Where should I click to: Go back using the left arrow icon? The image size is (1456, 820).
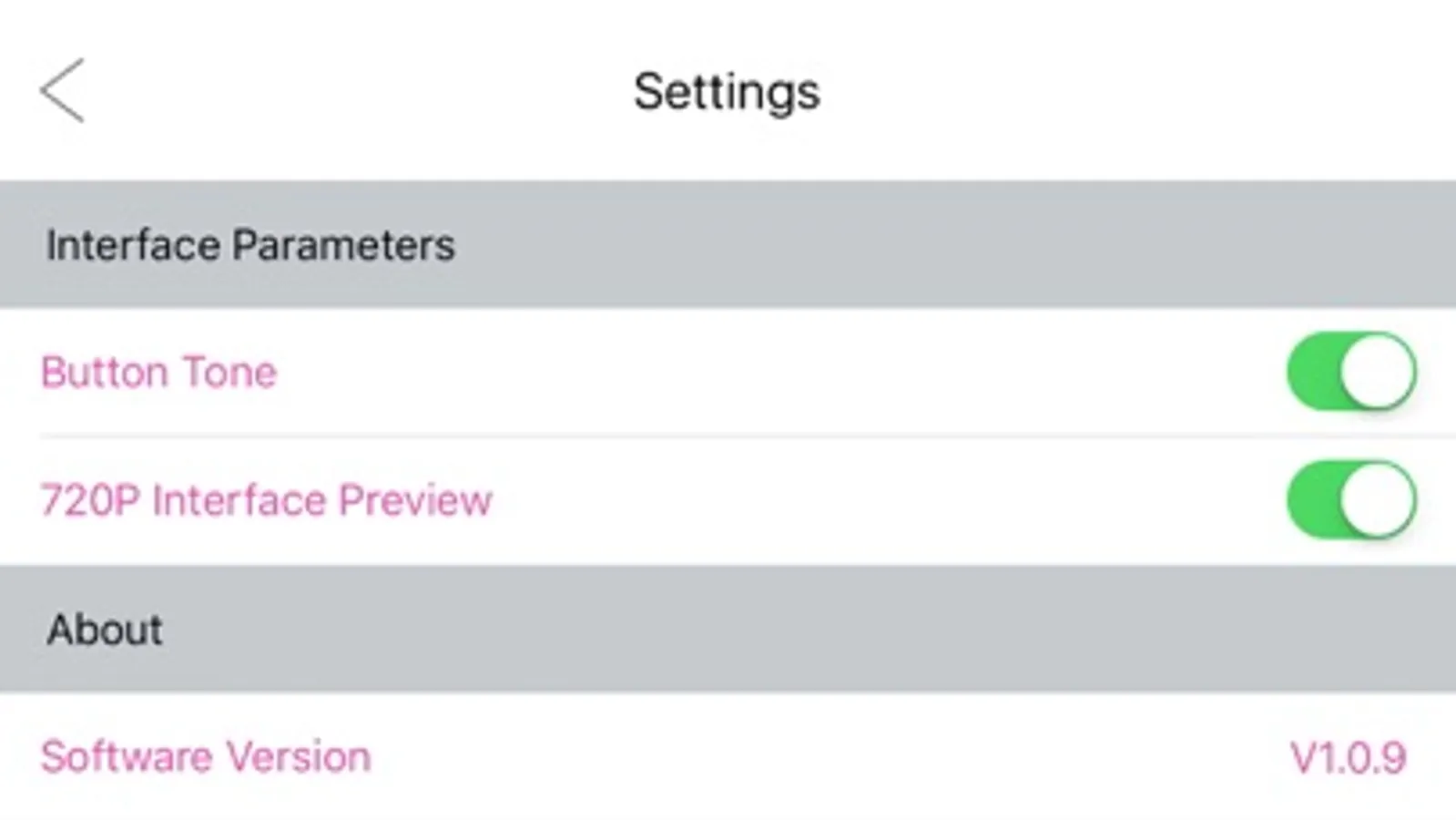(x=62, y=90)
